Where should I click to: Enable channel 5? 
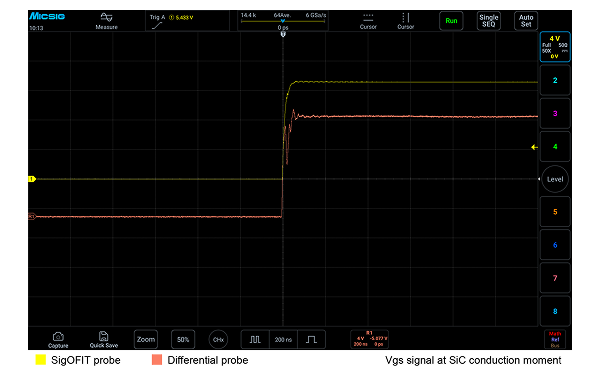(x=555, y=212)
